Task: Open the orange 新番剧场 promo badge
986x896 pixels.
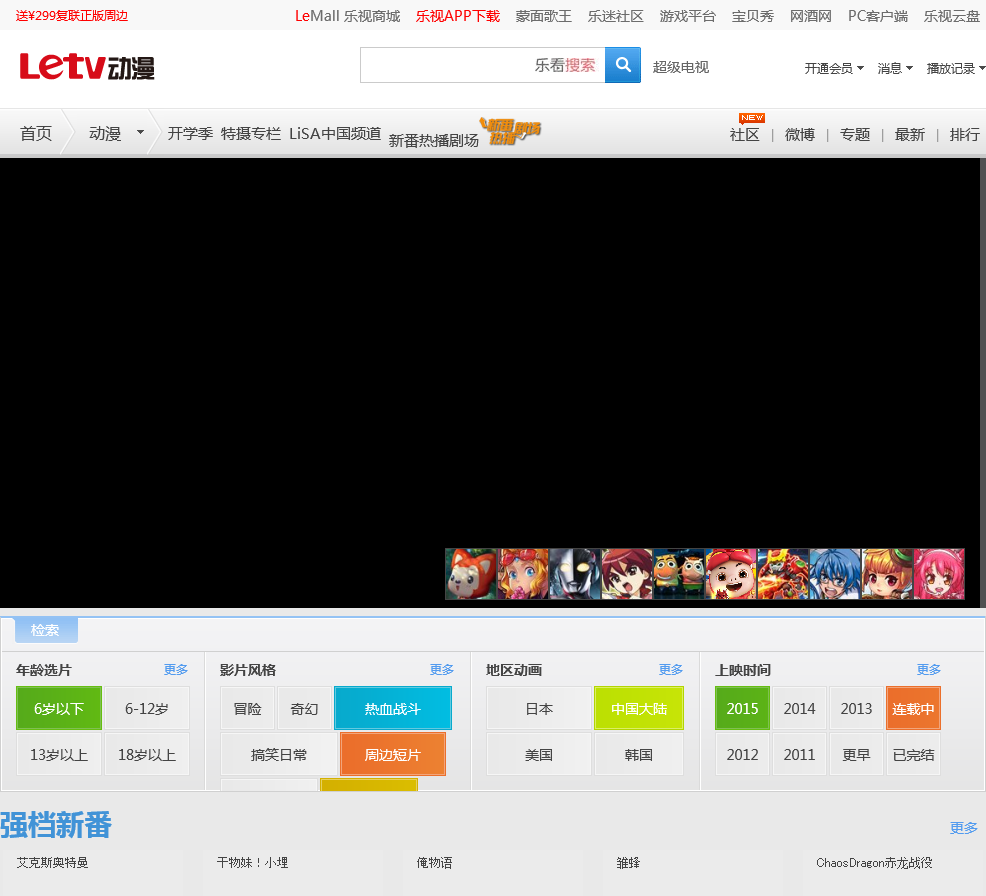Action: pos(510,131)
